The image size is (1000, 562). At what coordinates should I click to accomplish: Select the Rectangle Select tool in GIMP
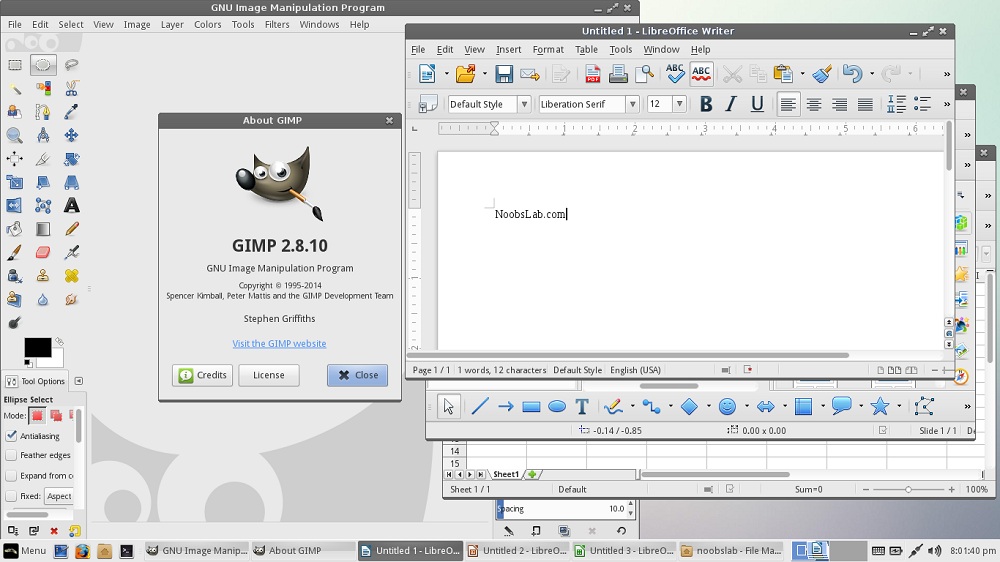pyautogui.click(x=15, y=64)
